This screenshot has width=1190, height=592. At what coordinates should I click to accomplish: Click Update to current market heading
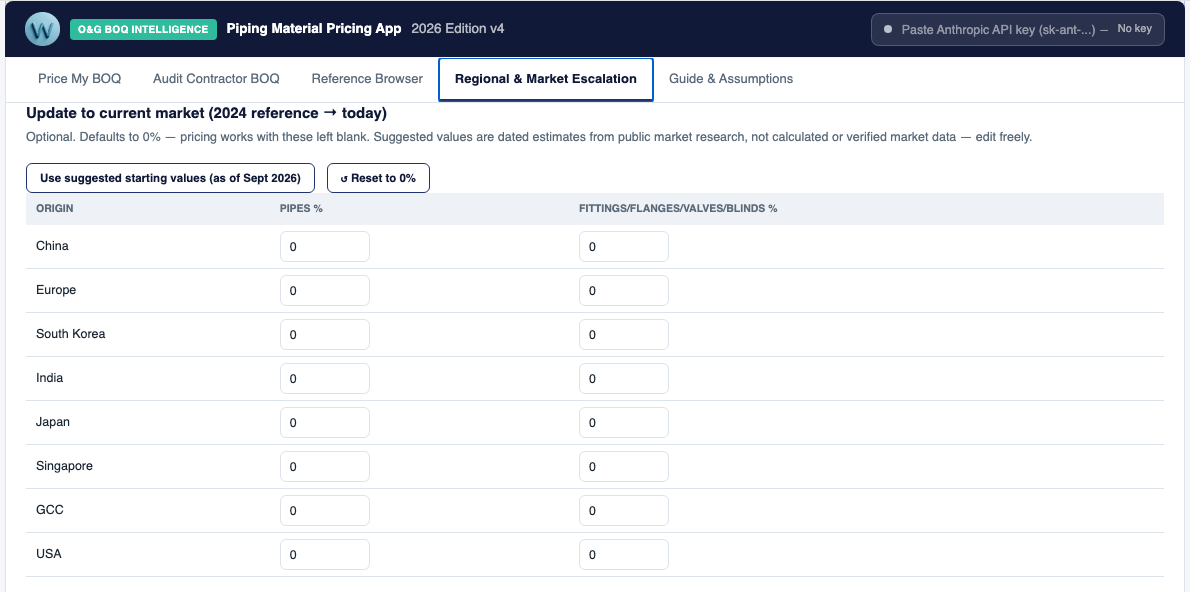click(206, 113)
